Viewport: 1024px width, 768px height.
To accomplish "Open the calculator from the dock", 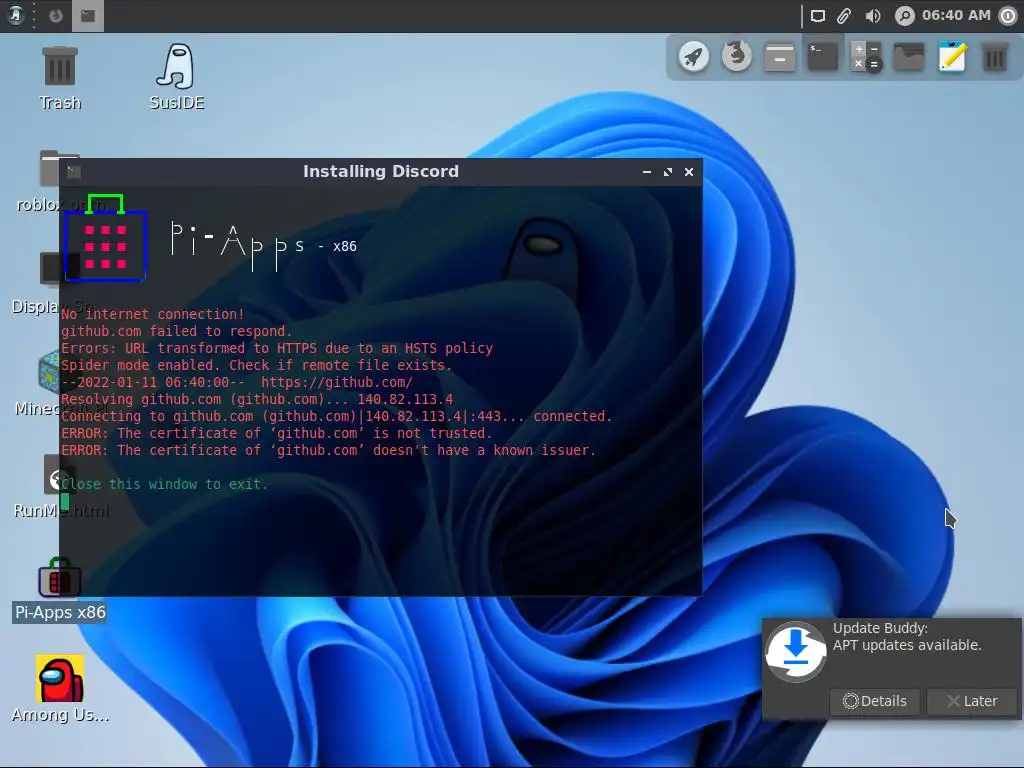I will point(866,57).
